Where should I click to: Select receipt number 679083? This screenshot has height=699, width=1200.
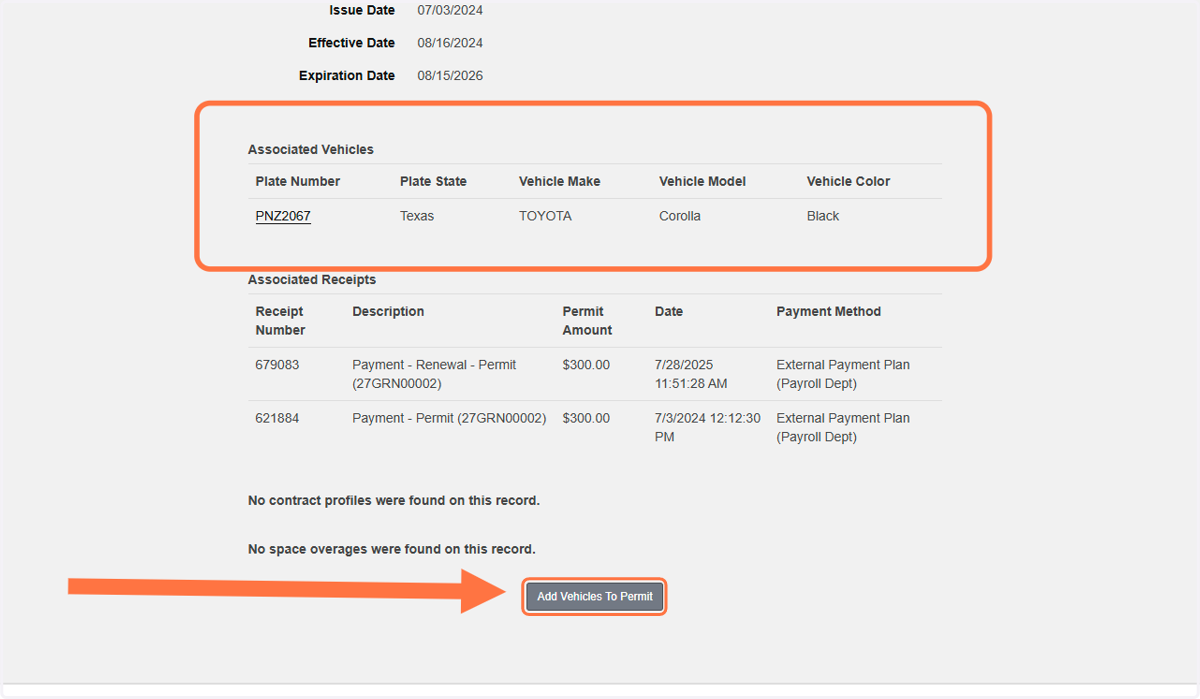[x=277, y=365]
